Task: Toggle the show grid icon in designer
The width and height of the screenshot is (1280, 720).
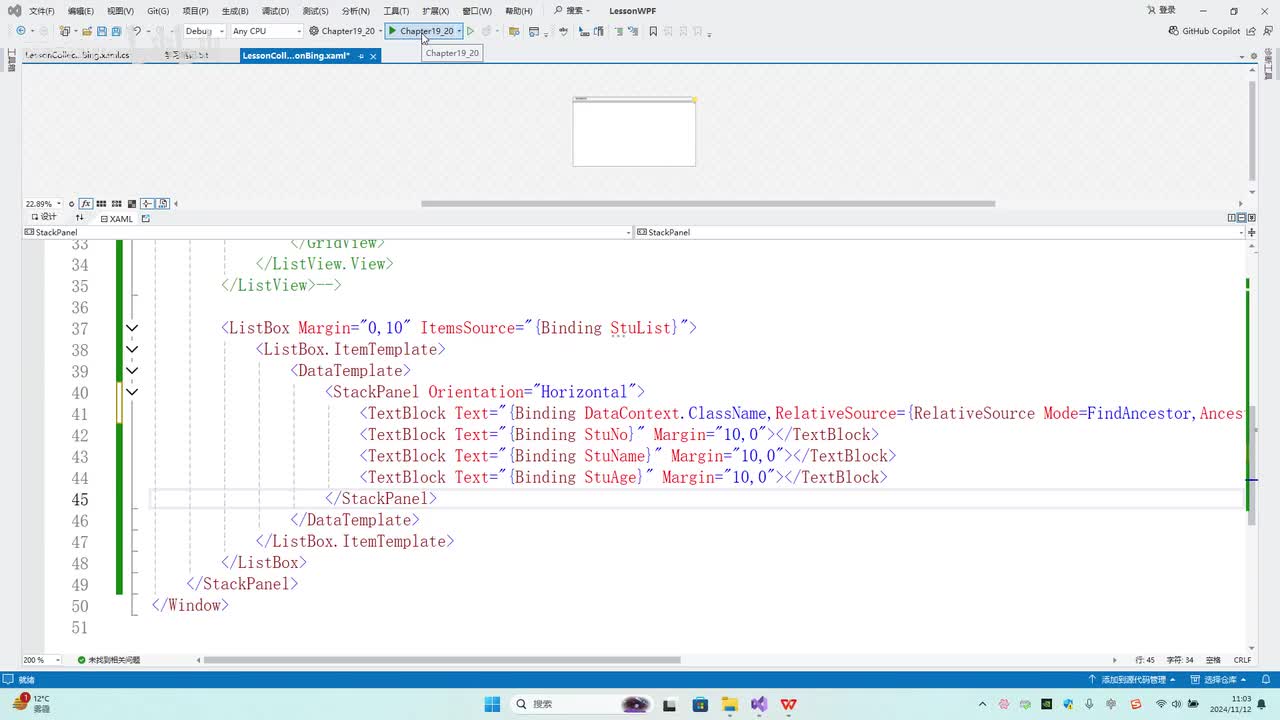Action: pyautogui.click(x=101, y=204)
